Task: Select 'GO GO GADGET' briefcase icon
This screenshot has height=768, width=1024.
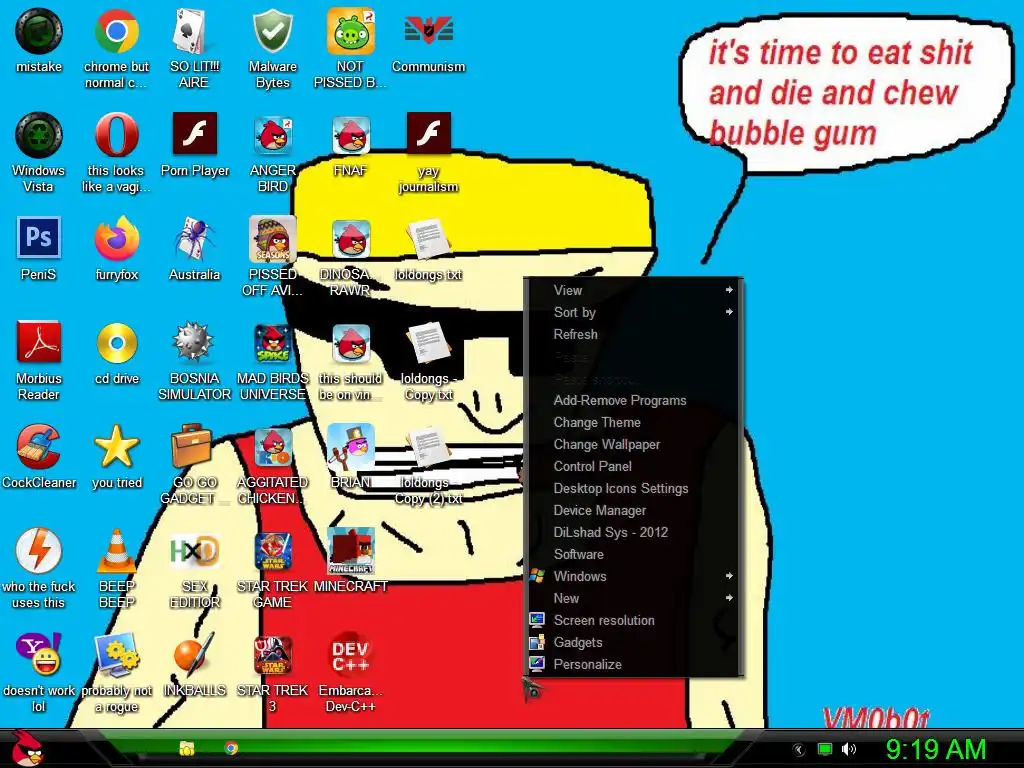Action: pos(193,447)
